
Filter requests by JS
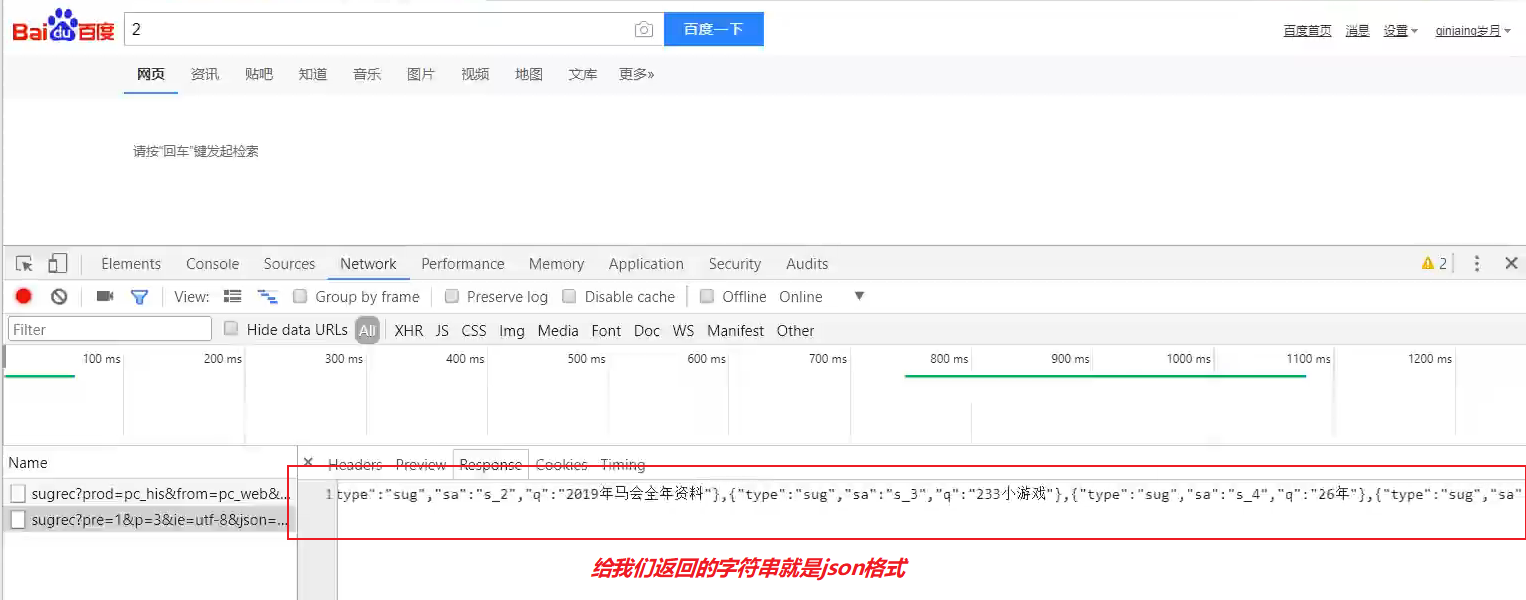click(x=442, y=330)
